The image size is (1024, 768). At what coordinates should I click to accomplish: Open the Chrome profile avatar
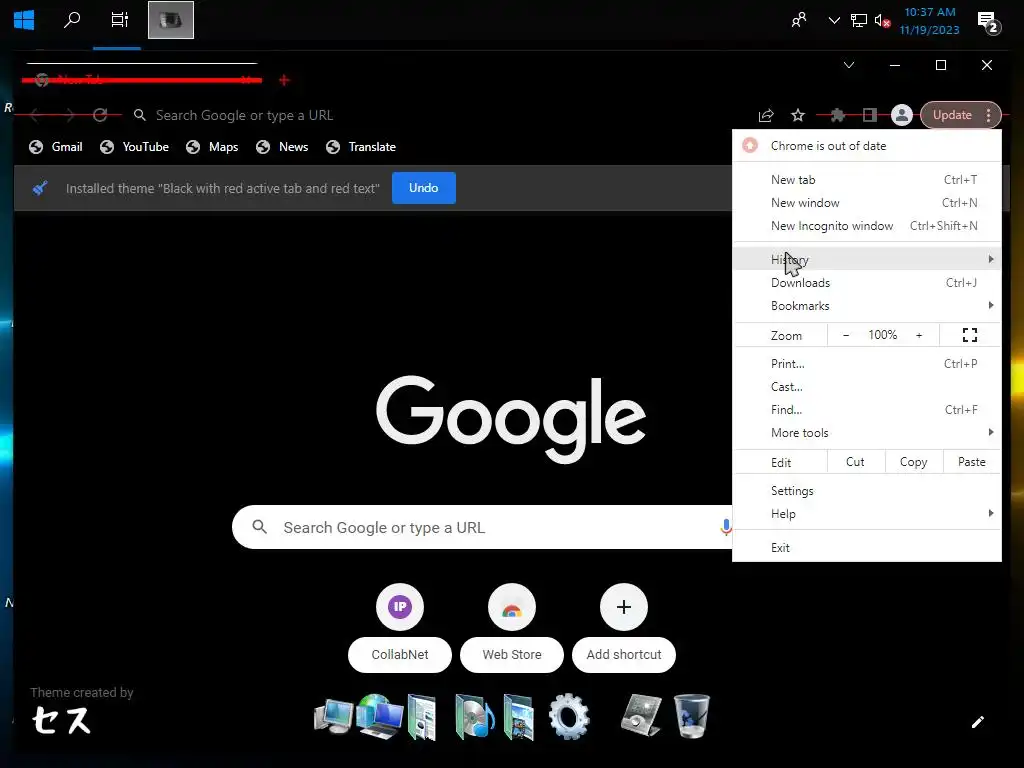(901, 115)
